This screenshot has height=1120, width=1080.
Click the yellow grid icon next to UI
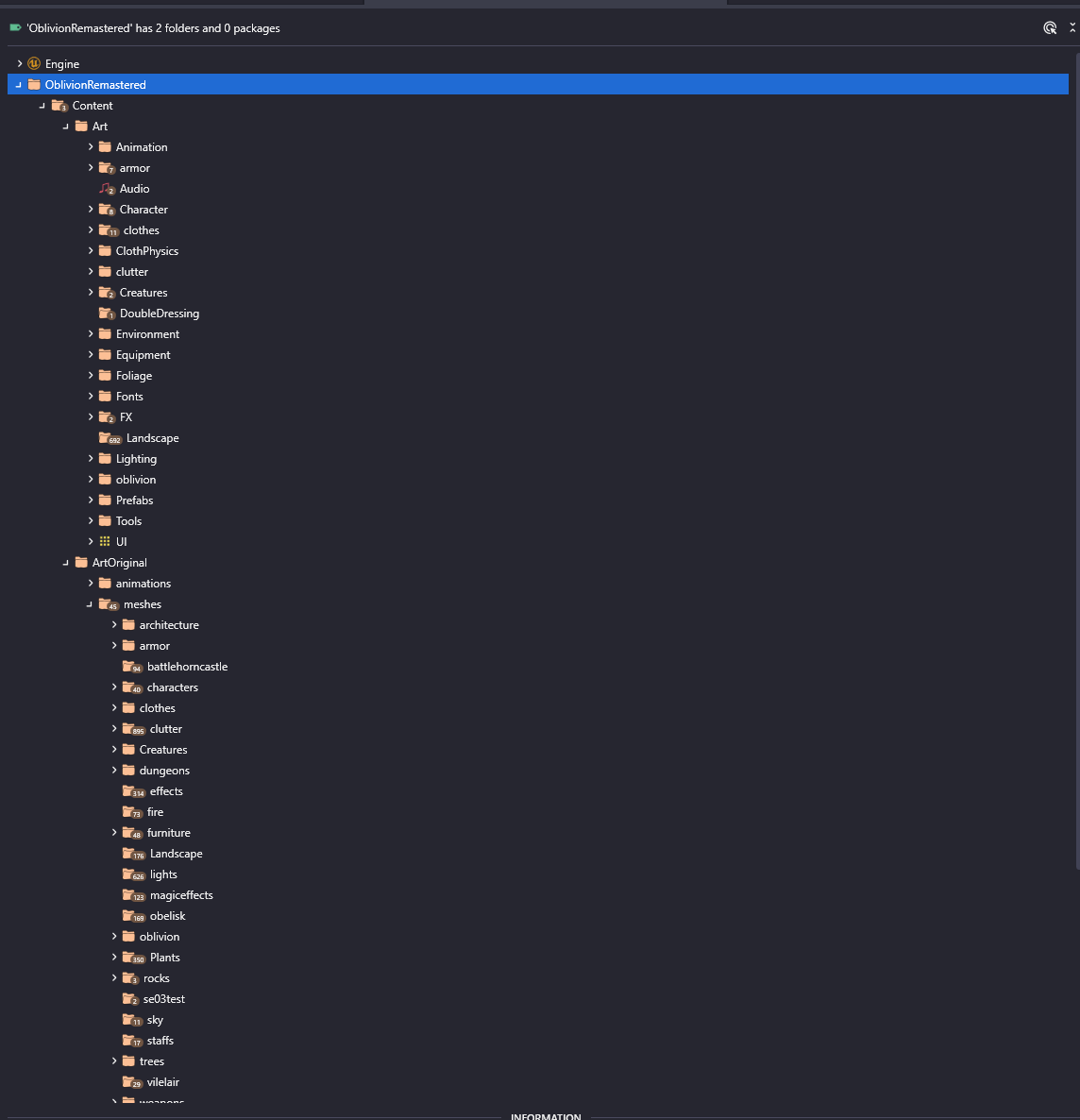(x=105, y=541)
